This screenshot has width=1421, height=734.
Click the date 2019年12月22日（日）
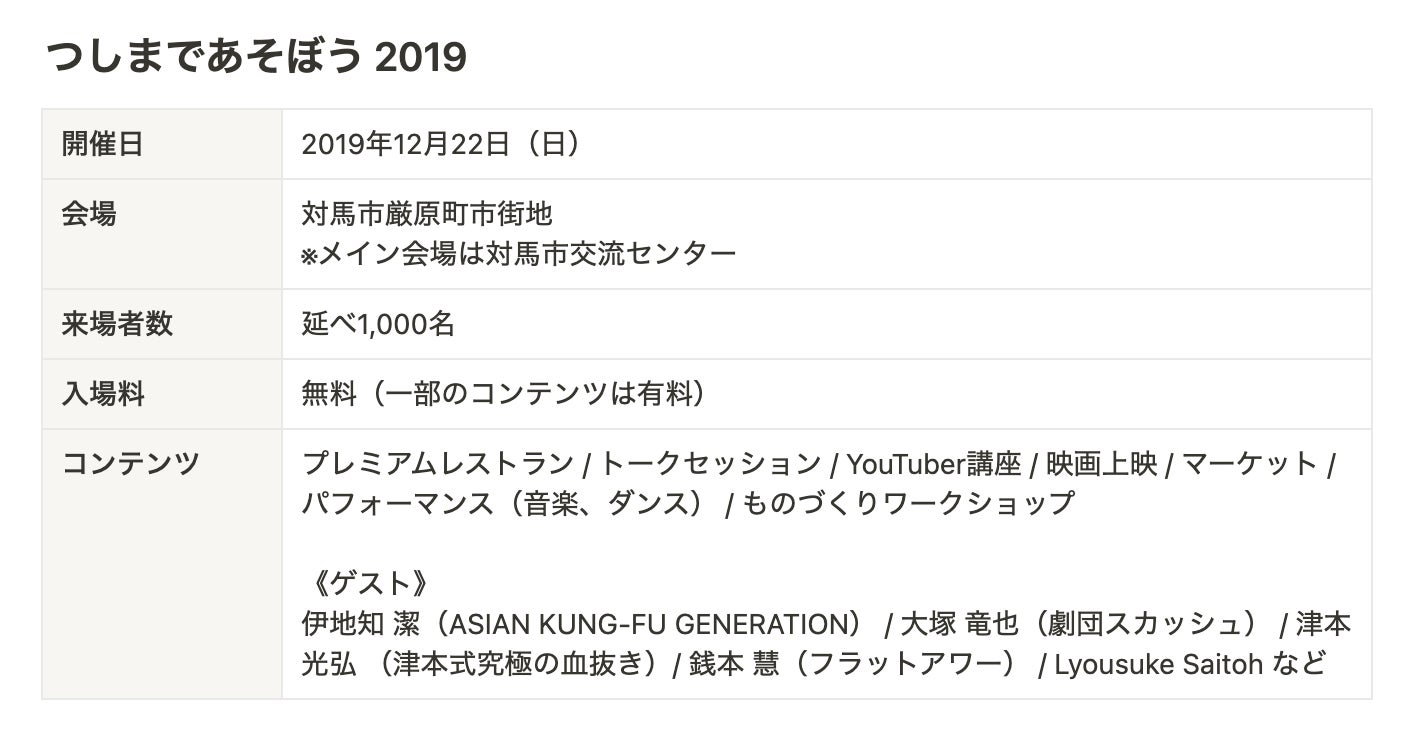point(441,144)
